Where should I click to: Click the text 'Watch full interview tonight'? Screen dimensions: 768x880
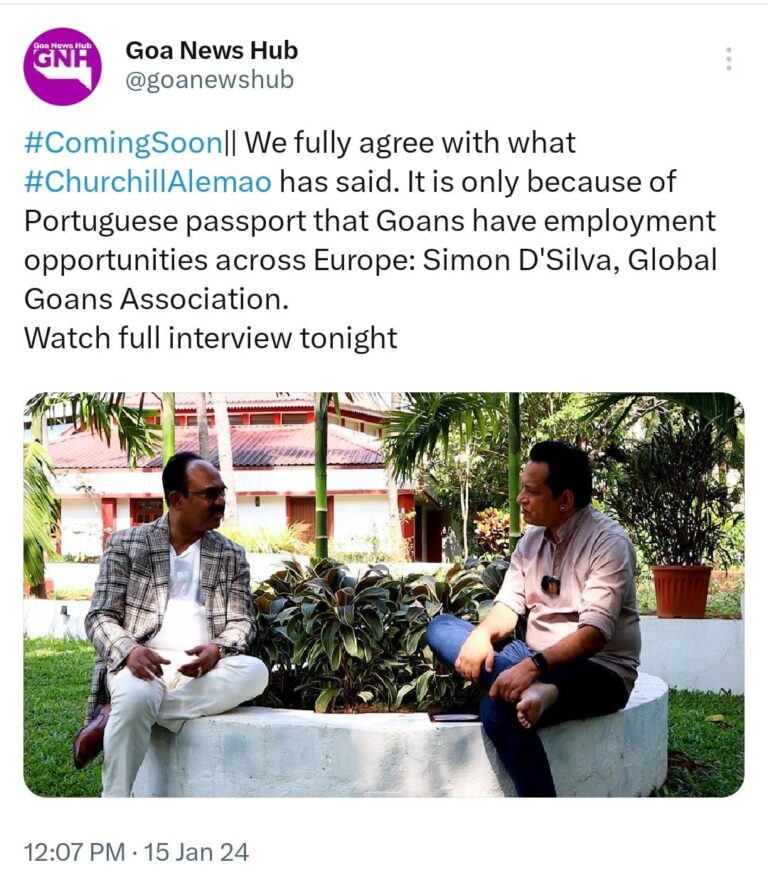click(x=211, y=338)
